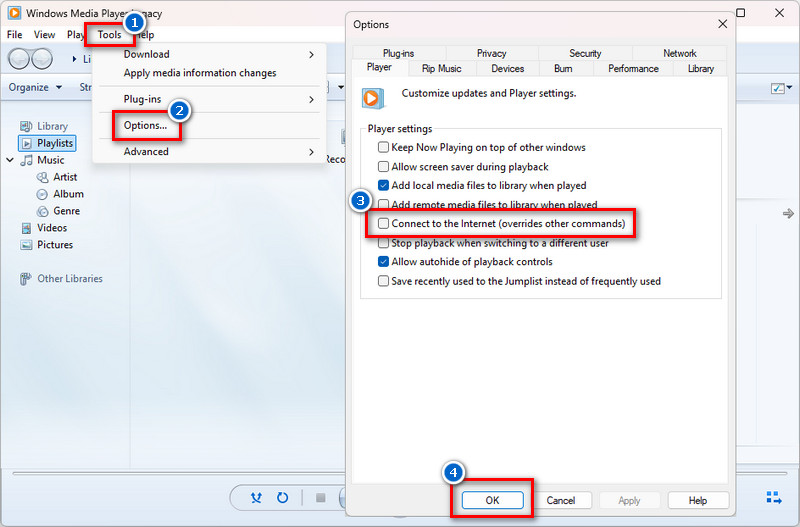Open the Album category icon
The image size is (800, 527).
[x=42, y=194]
